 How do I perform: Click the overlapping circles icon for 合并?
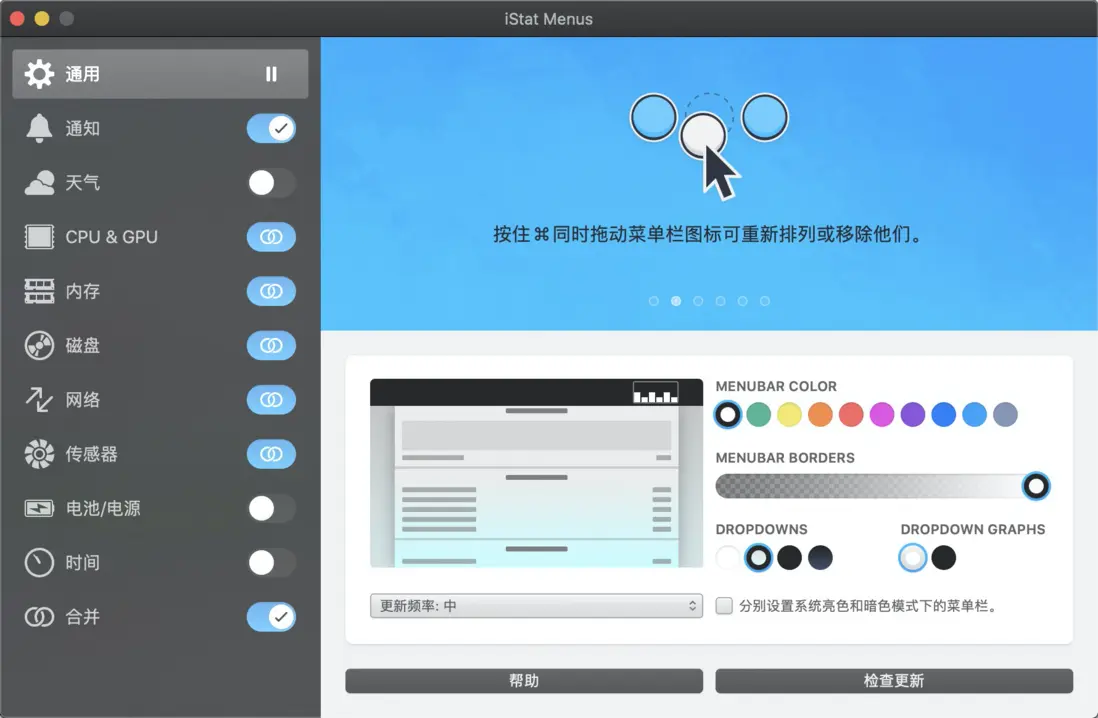click(39, 616)
